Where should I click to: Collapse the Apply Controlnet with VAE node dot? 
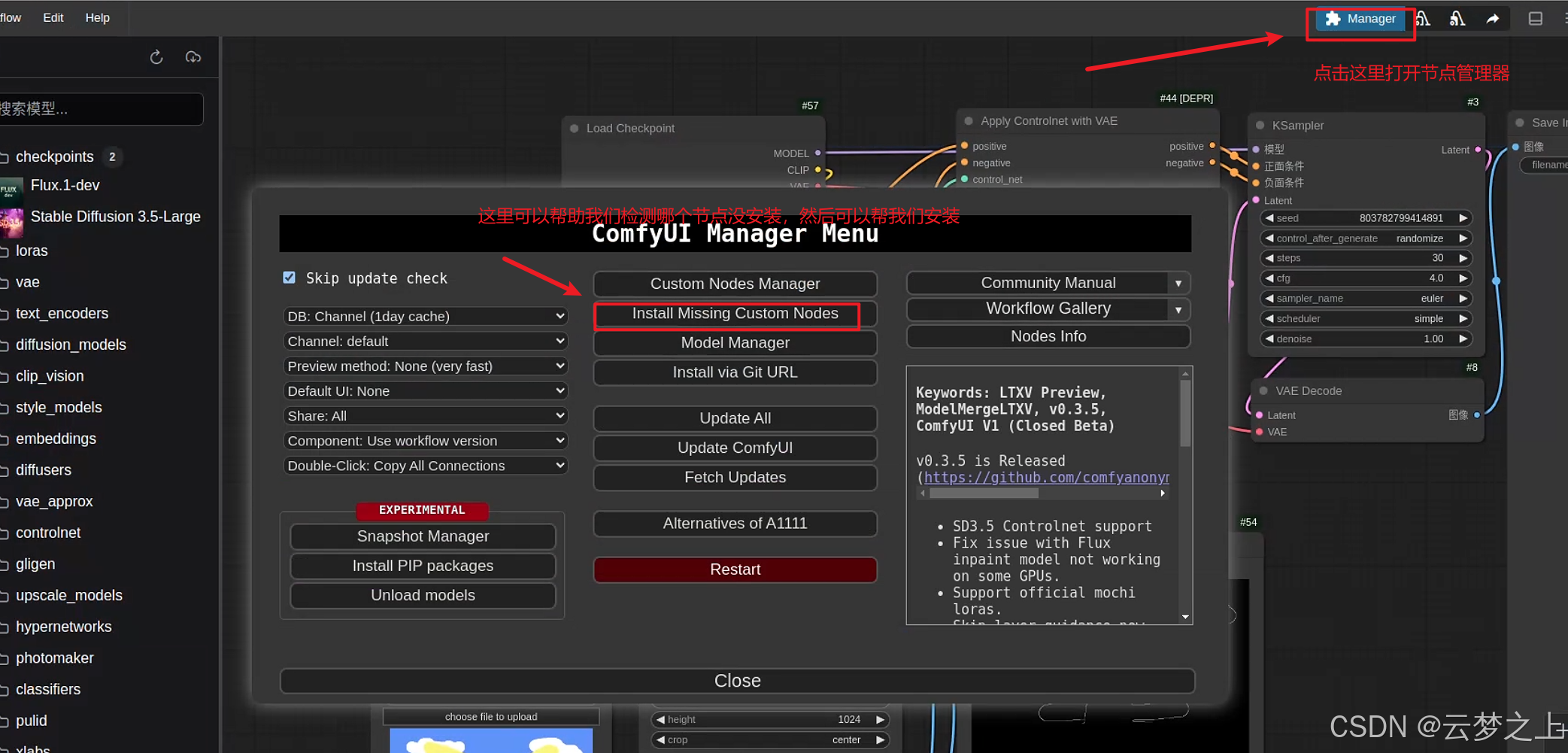[969, 121]
